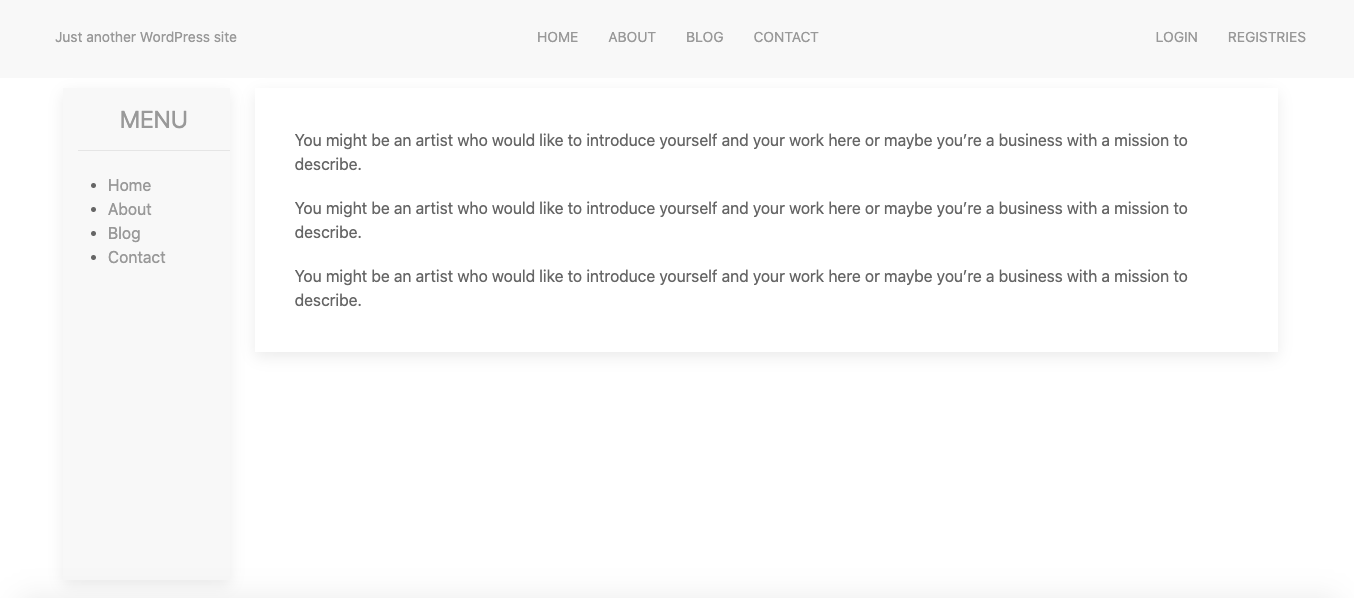1354x598 pixels.
Task: Click the second paragraph in the content card
Action: [x=741, y=220]
